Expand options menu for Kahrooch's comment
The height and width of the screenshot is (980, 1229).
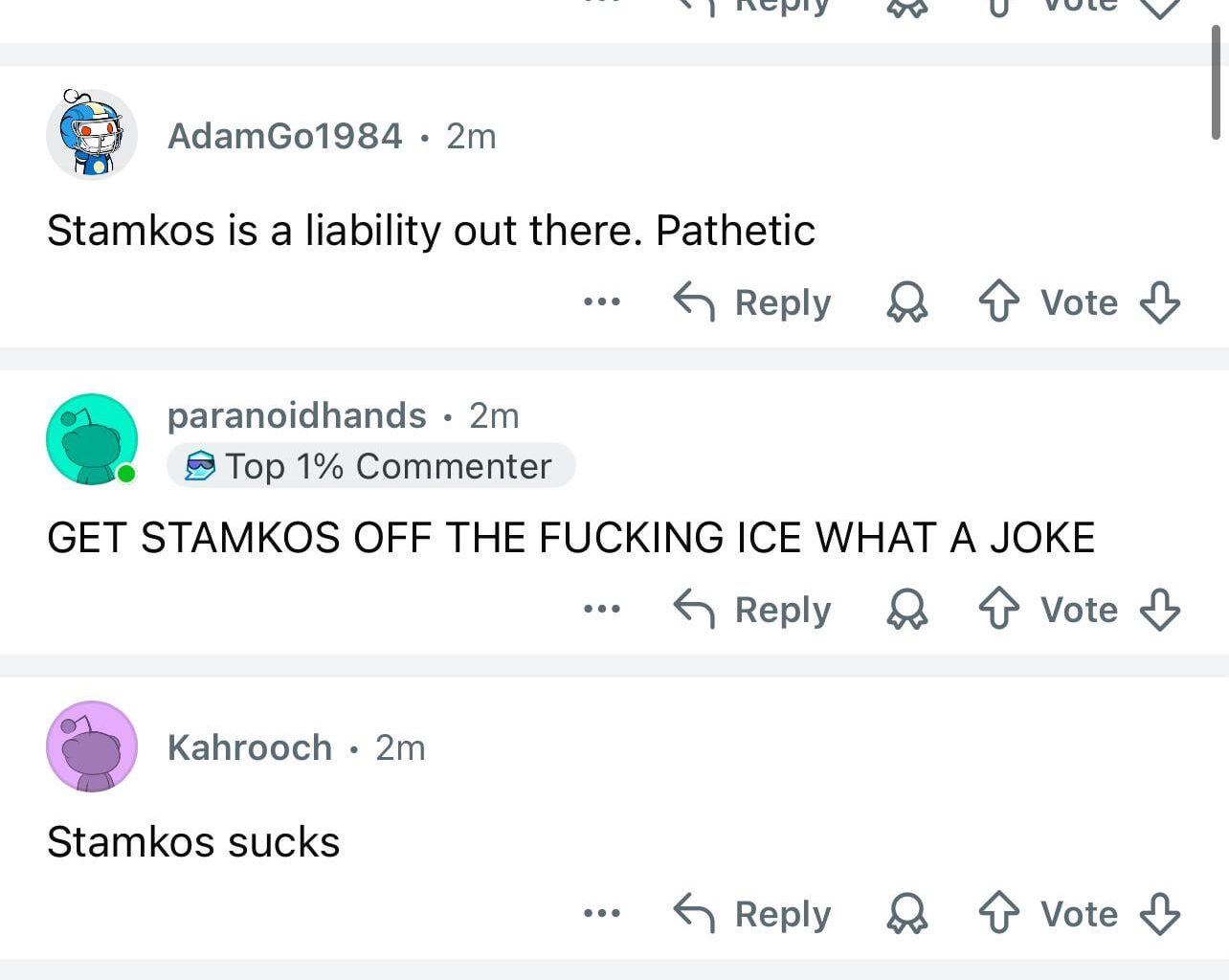tap(602, 914)
